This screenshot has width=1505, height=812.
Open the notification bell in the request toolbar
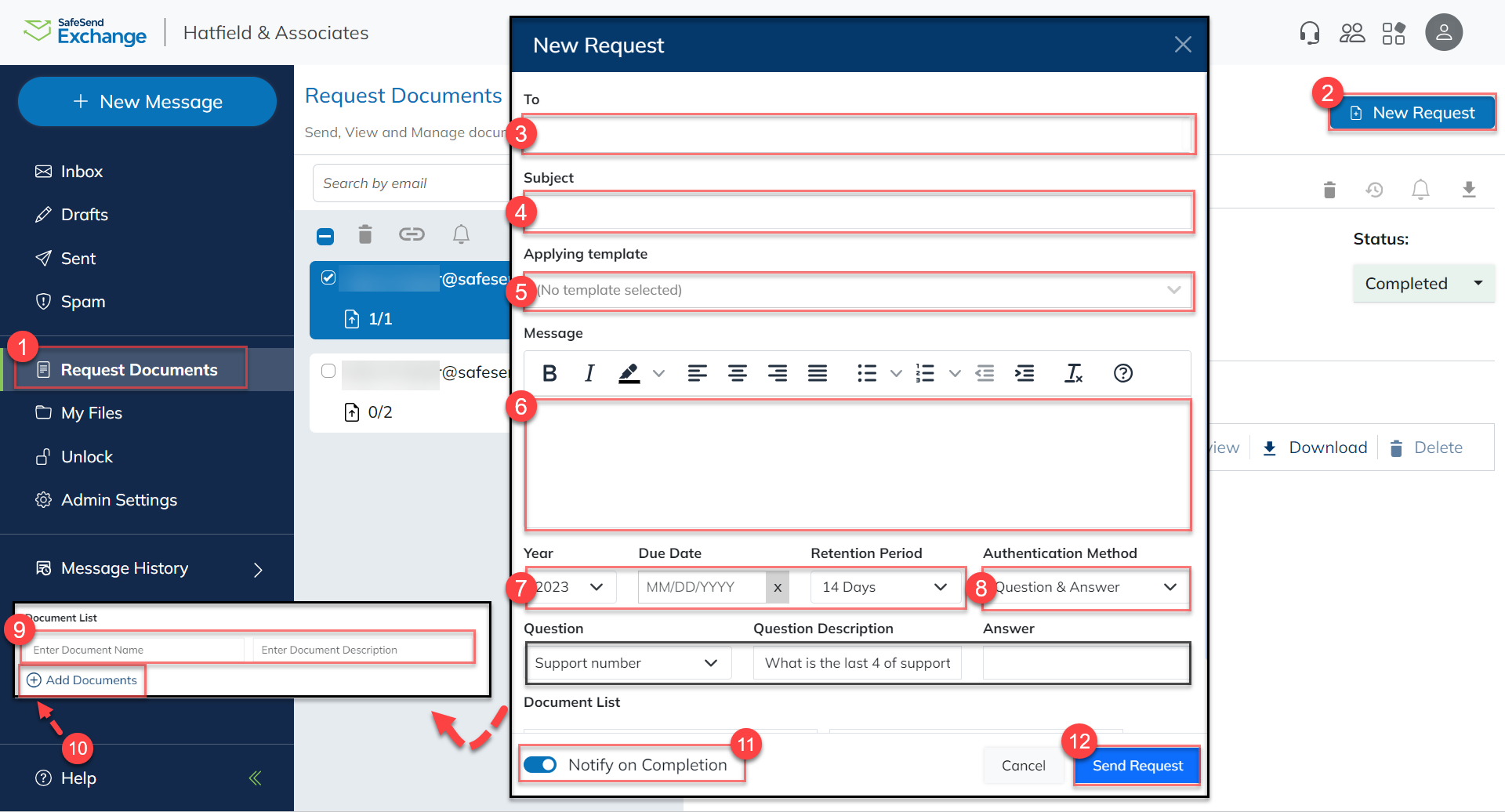coord(461,234)
